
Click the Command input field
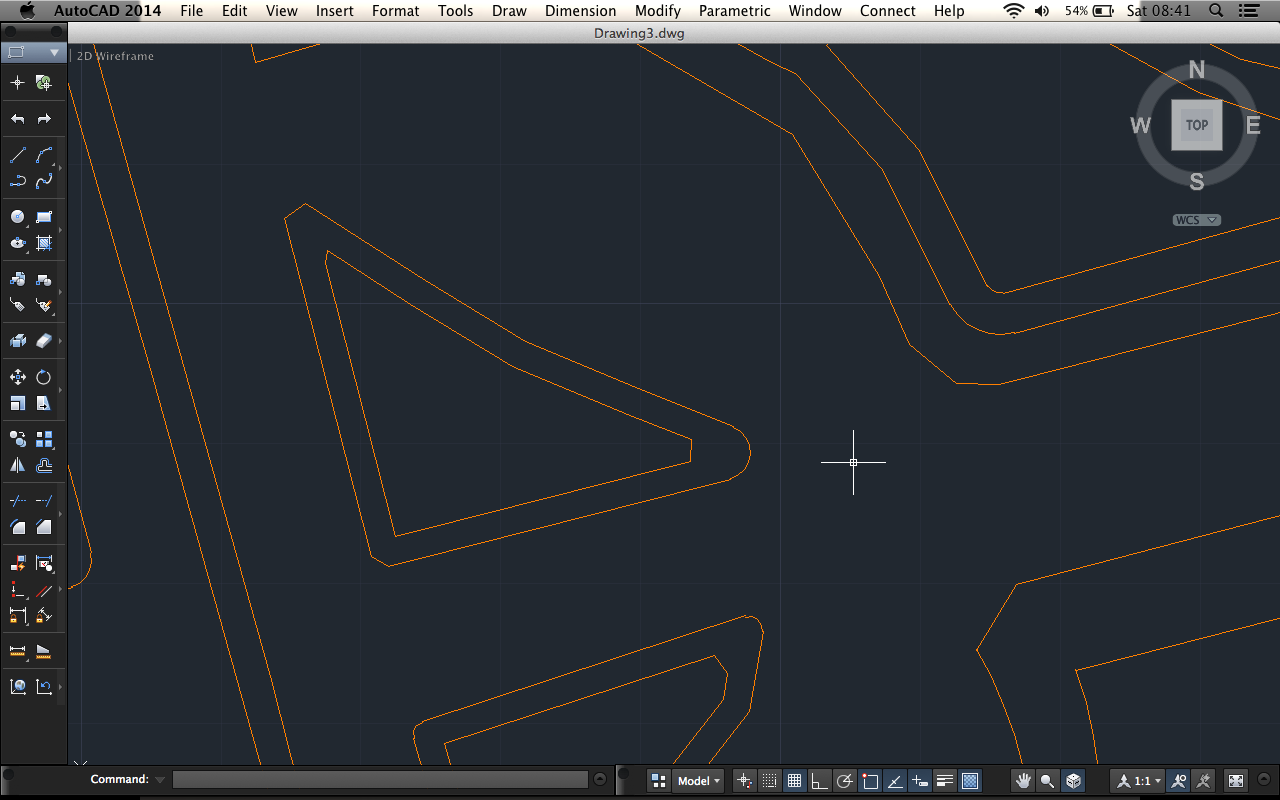[x=380, y=779]
